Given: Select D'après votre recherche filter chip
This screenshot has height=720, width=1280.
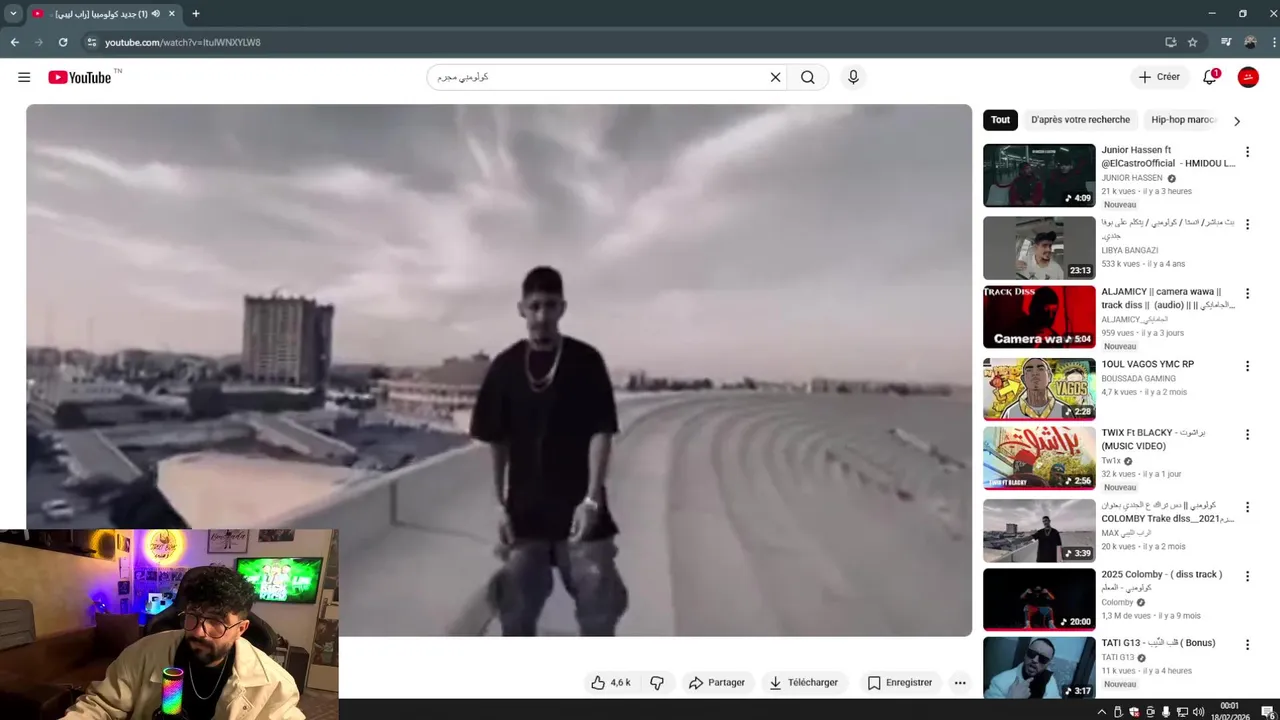Looking at the screenshot, I should coord(1080,120).
